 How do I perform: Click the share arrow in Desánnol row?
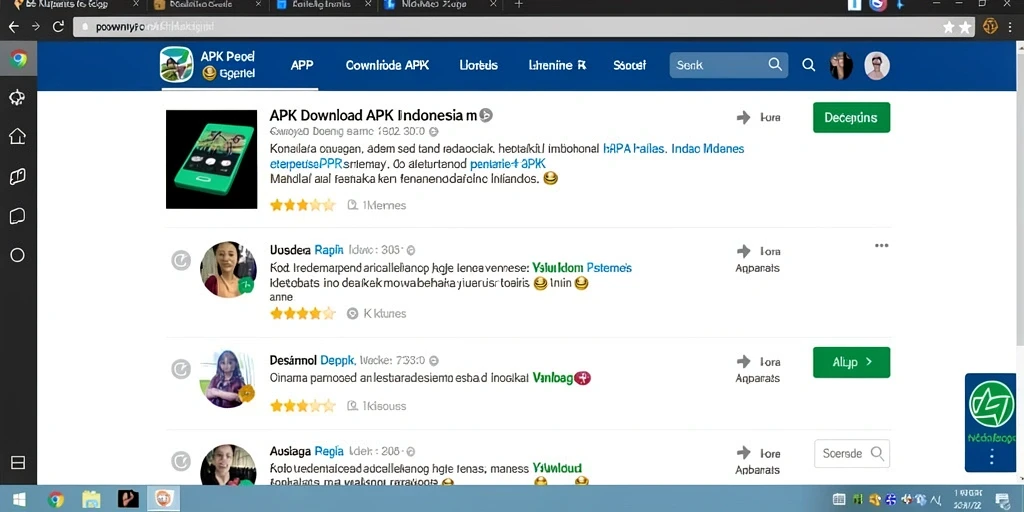coord(744,361)
